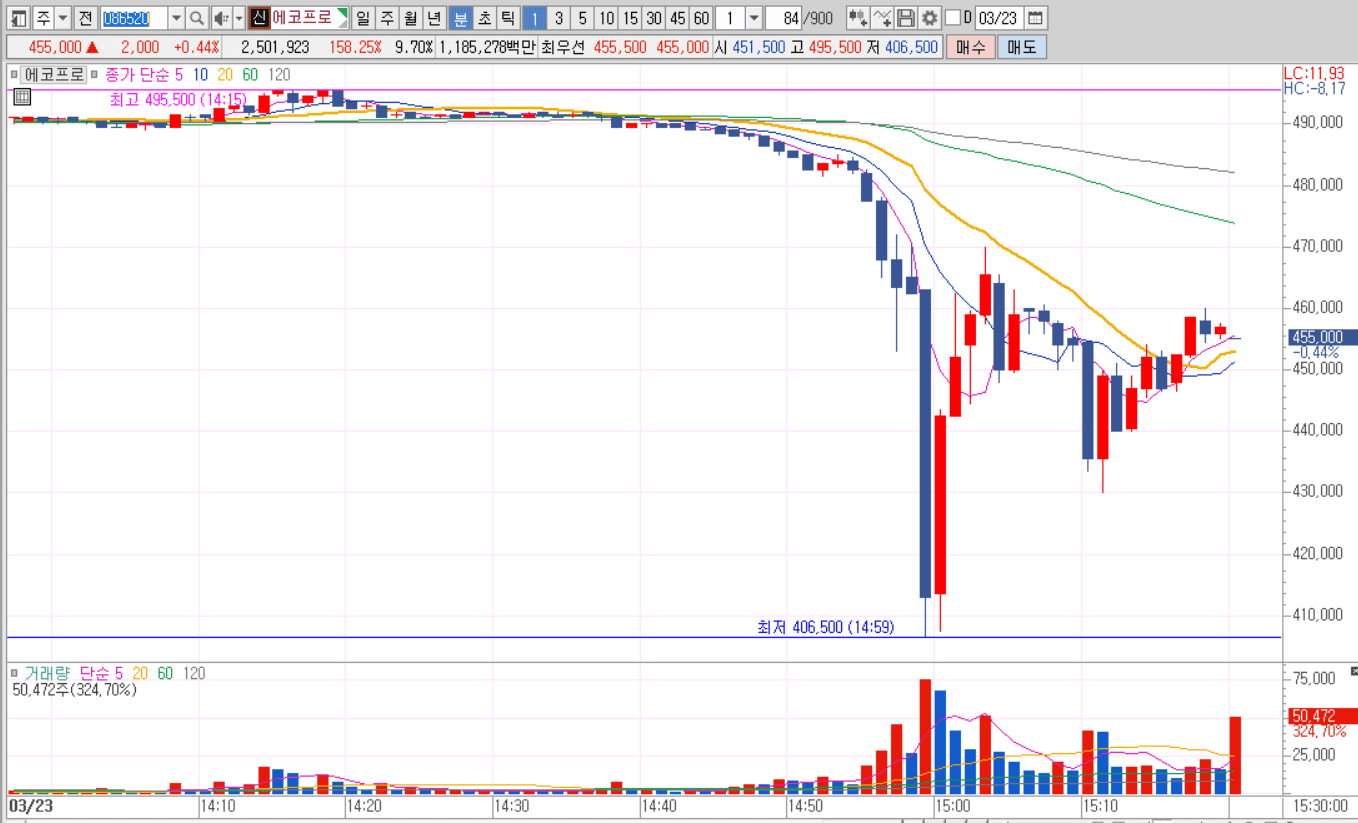The width and height of the screenshot is (1358, 823).
Task: Open the interval value dropdown arrow
Action: 754,17
